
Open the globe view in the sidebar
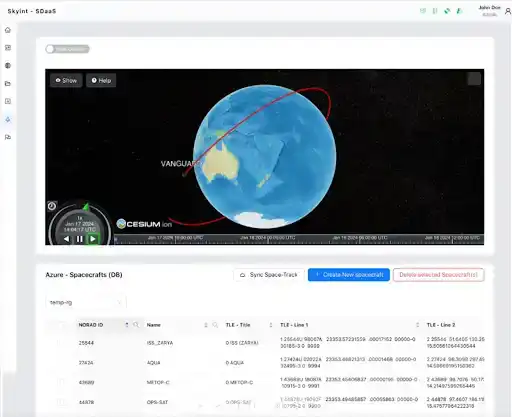(x=8, y=66)
